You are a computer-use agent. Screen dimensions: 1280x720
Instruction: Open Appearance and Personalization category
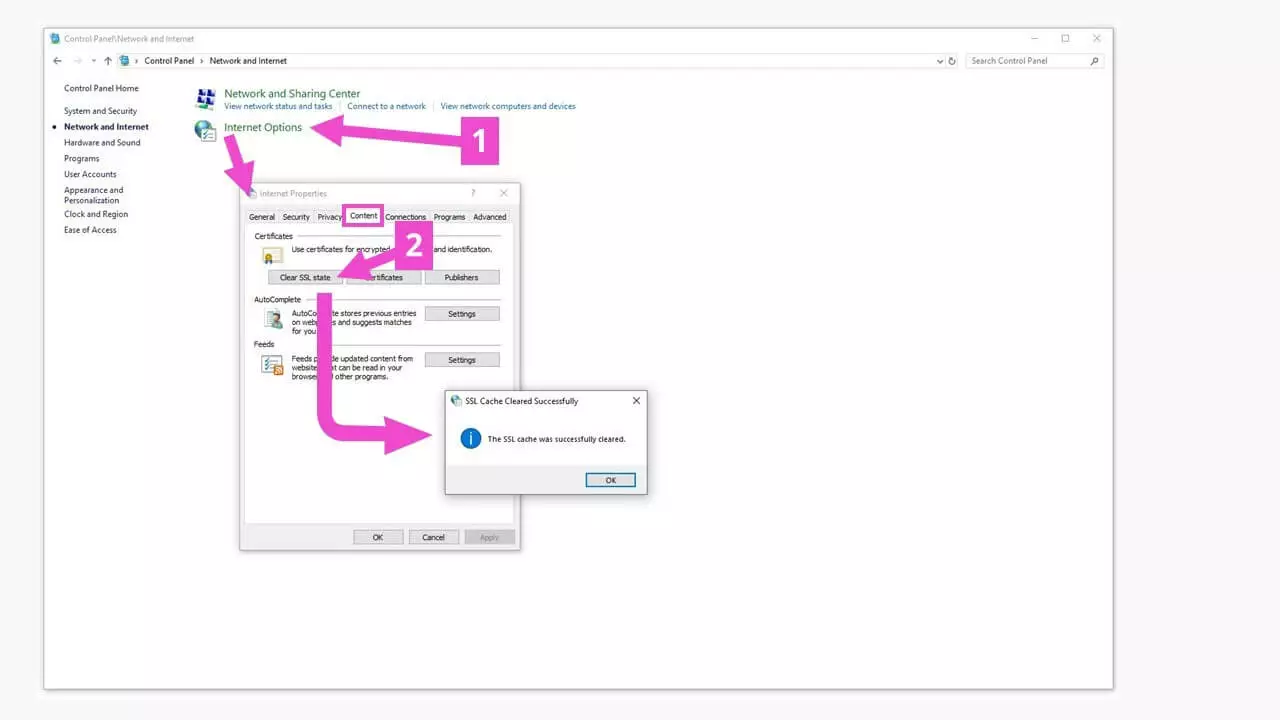(x=94, y=195)
